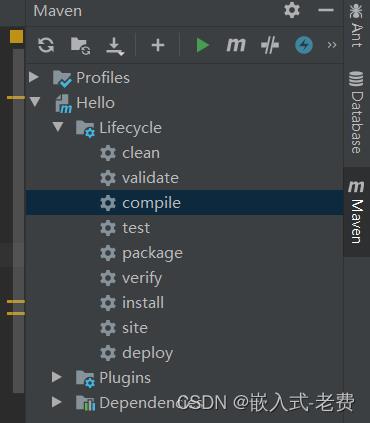Generate sources and update folders icon

(80, 45)
